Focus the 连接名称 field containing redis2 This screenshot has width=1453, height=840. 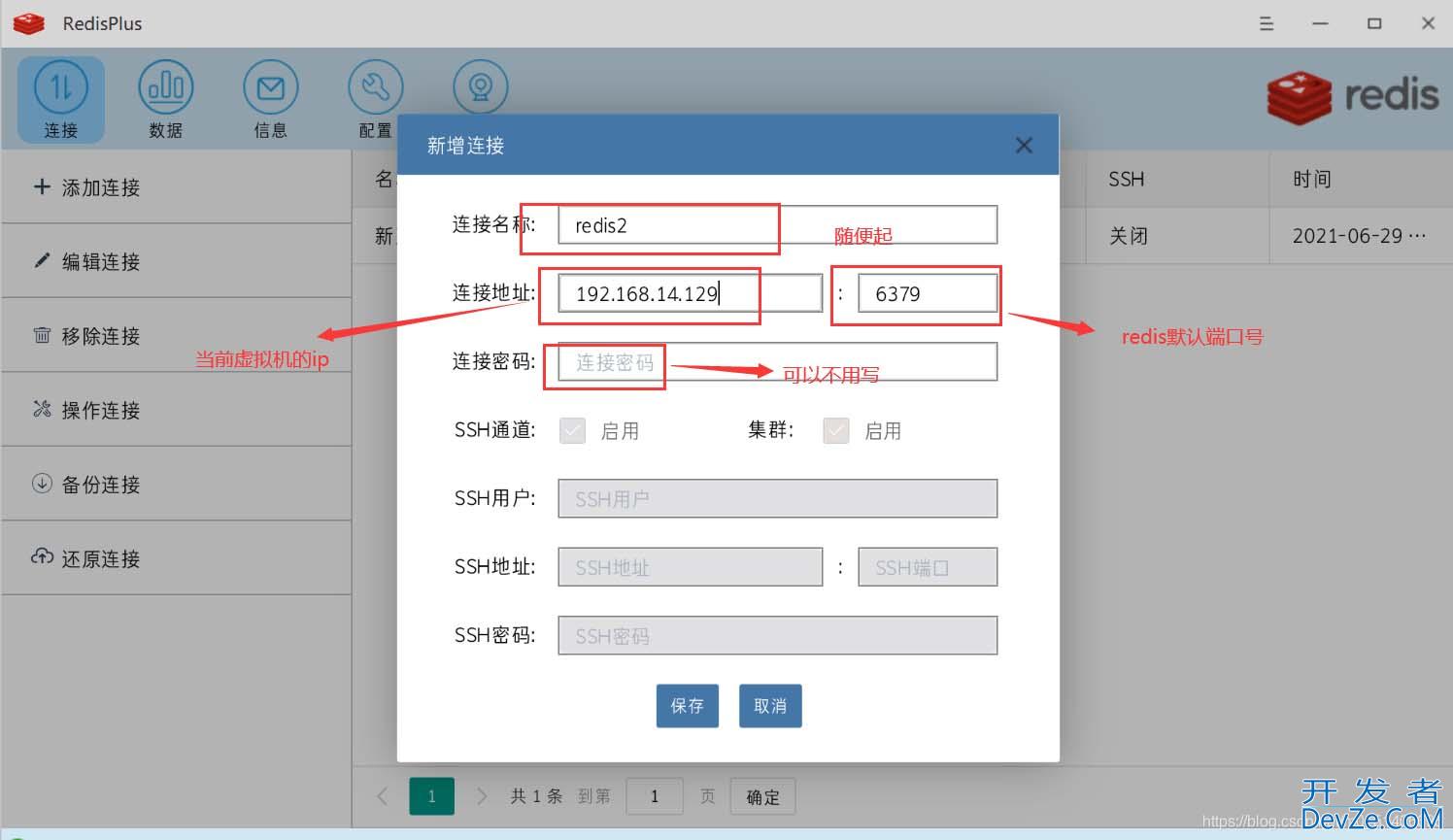tap(778, 225)
